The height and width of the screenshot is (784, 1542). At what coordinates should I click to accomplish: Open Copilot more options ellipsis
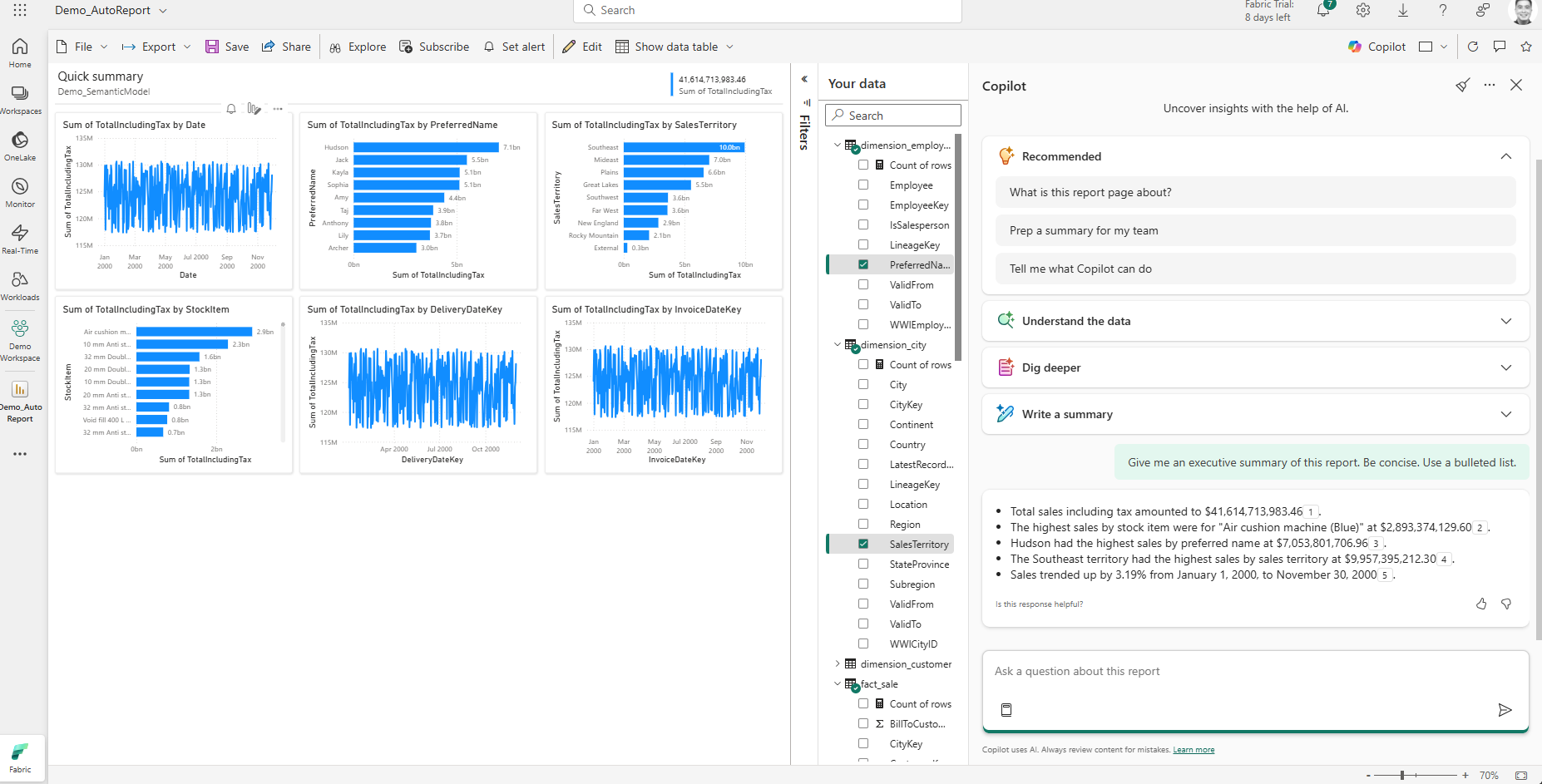click(x=1490, y=85)
